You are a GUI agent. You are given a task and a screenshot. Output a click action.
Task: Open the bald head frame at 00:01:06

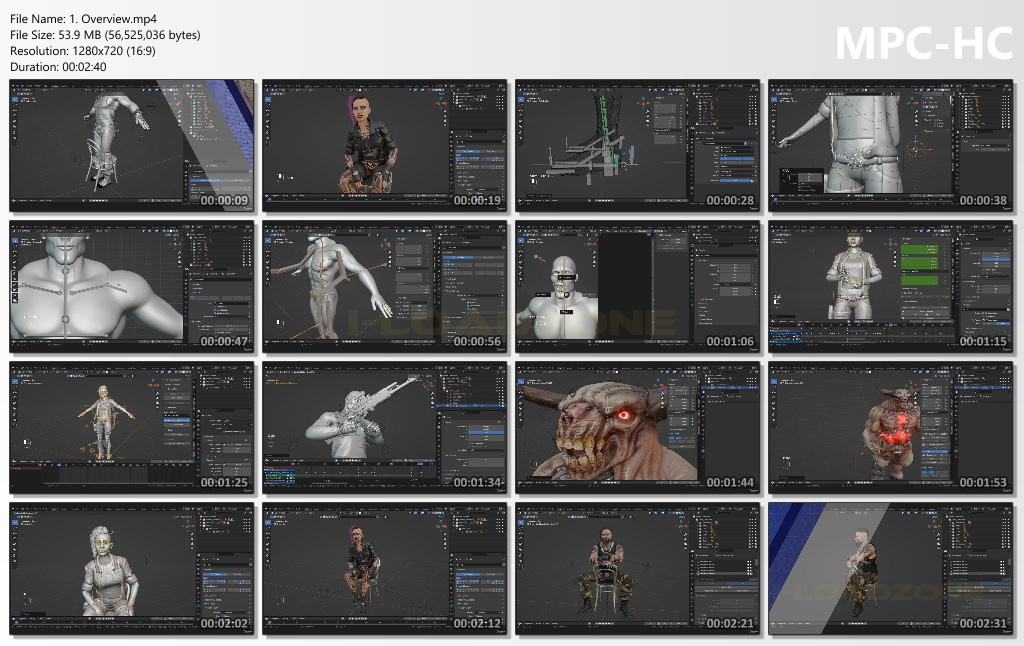pyautogui.click(x=637, y=287)
